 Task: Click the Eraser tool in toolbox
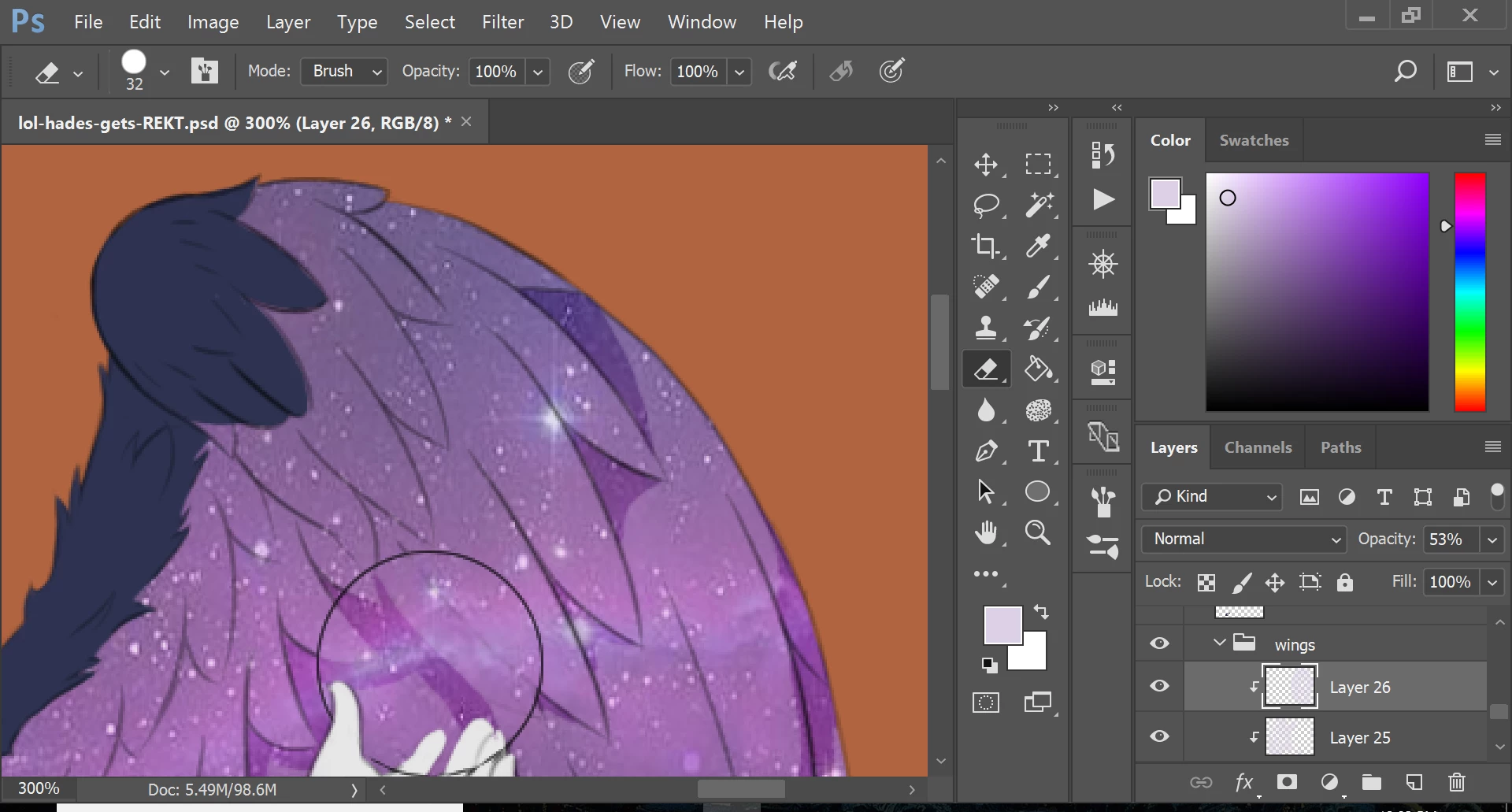[x=986, y=369]
